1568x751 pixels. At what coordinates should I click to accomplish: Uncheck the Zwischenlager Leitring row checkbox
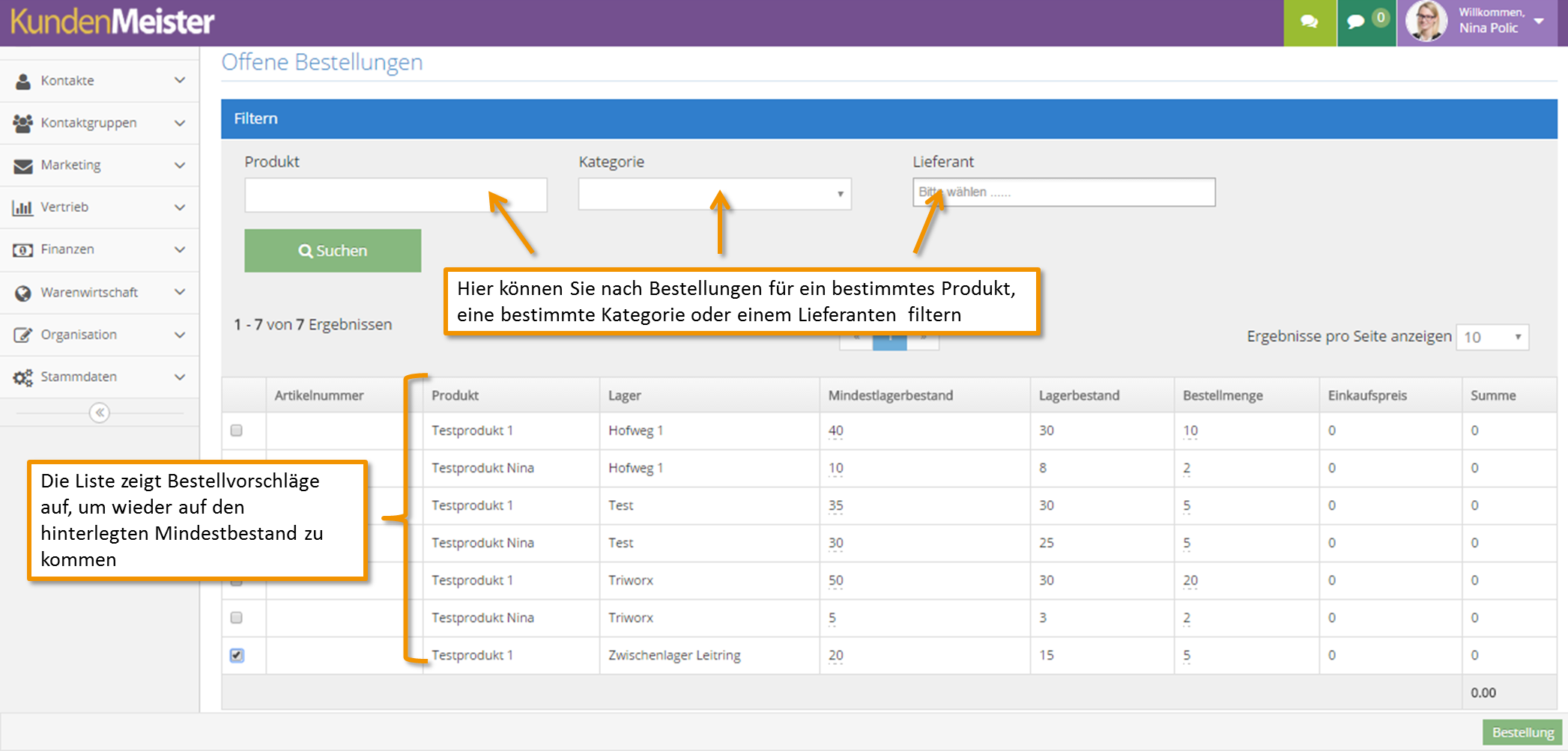point(237,655)
